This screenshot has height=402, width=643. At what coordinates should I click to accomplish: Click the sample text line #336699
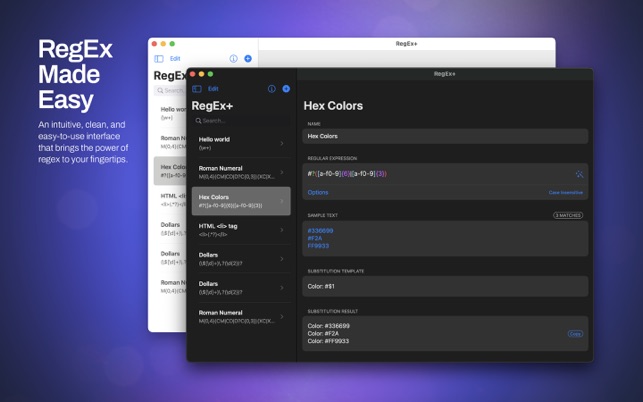(320, 231)
